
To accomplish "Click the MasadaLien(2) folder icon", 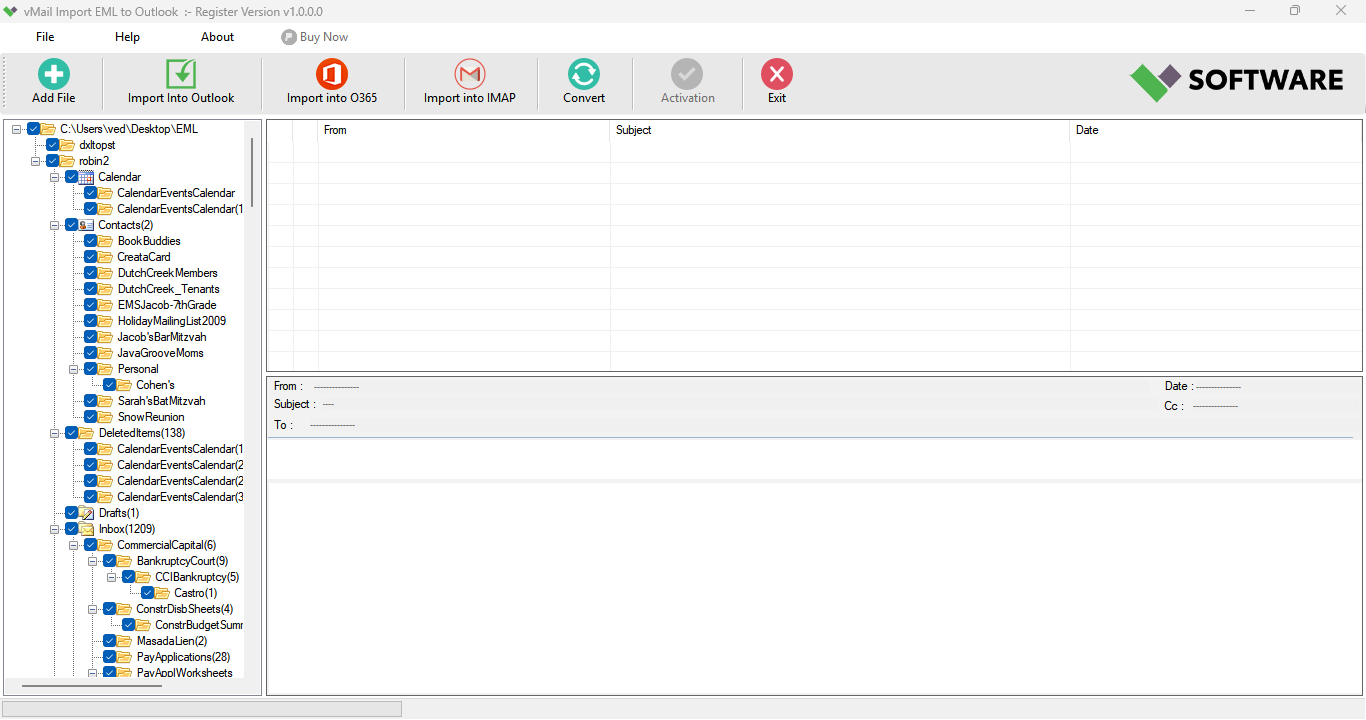I will tap(125, 641).
